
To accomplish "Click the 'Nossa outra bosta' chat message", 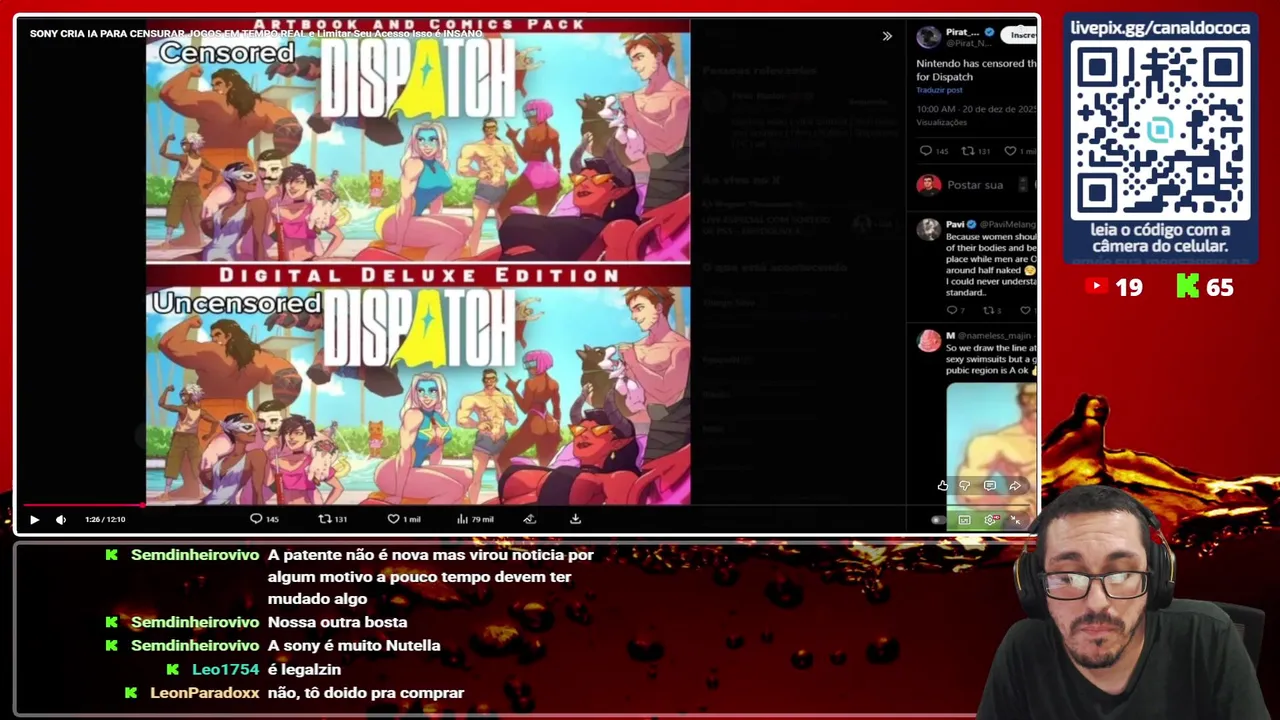I will coord(337,622).
